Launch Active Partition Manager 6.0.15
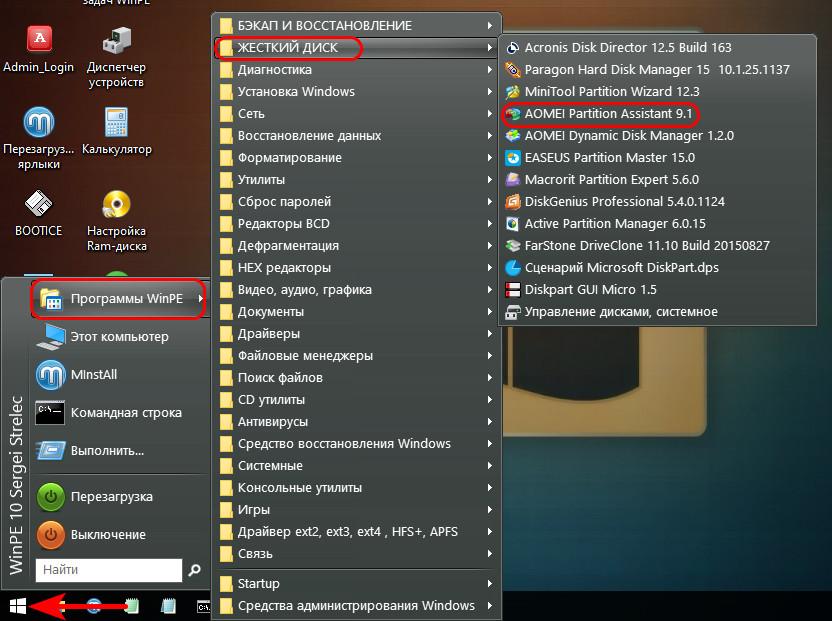 (657, 223)
